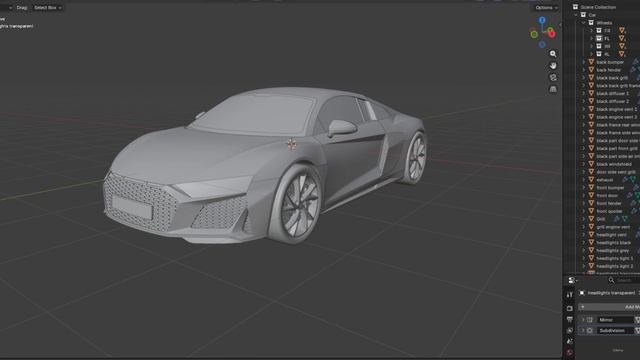Select the black windshield object

(x=614, y=164)
